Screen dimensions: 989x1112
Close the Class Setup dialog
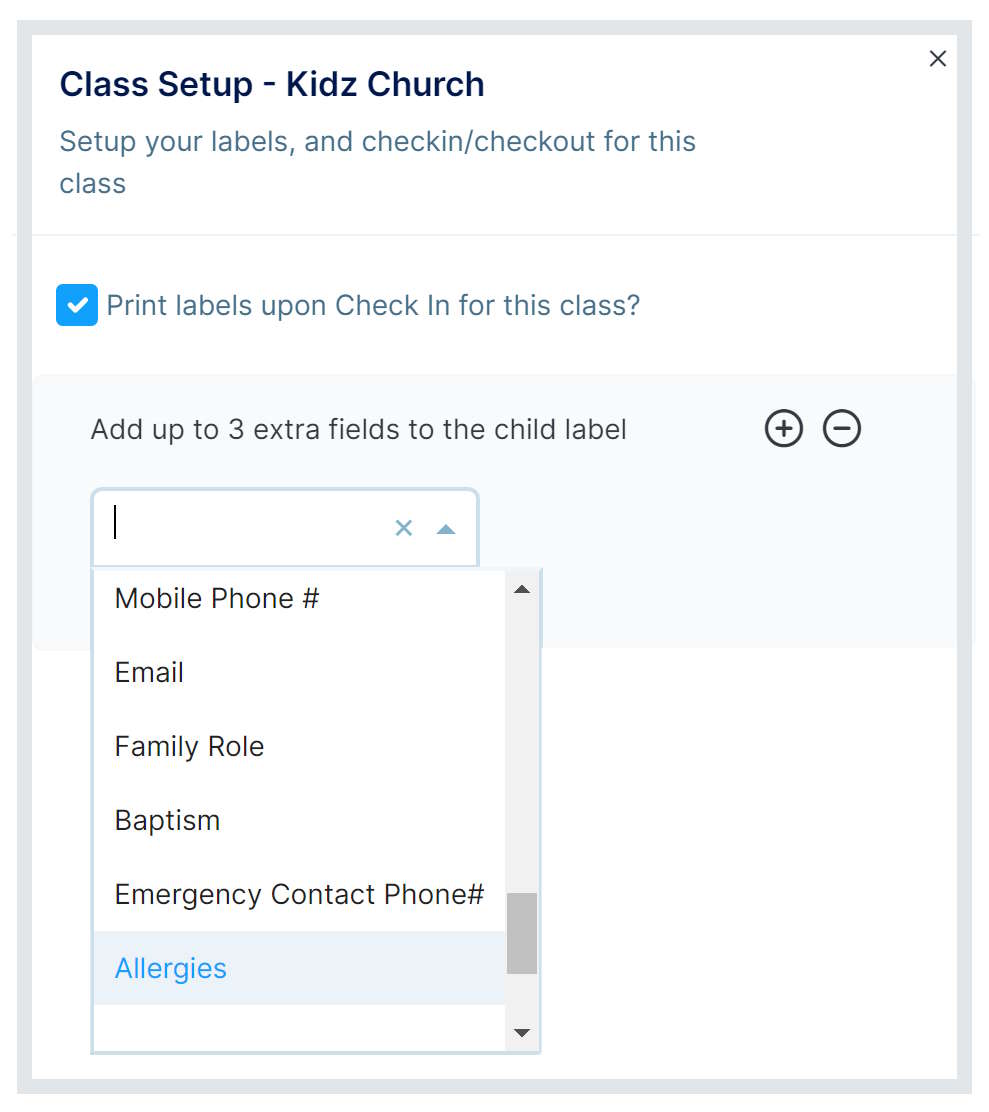point(937,58)
